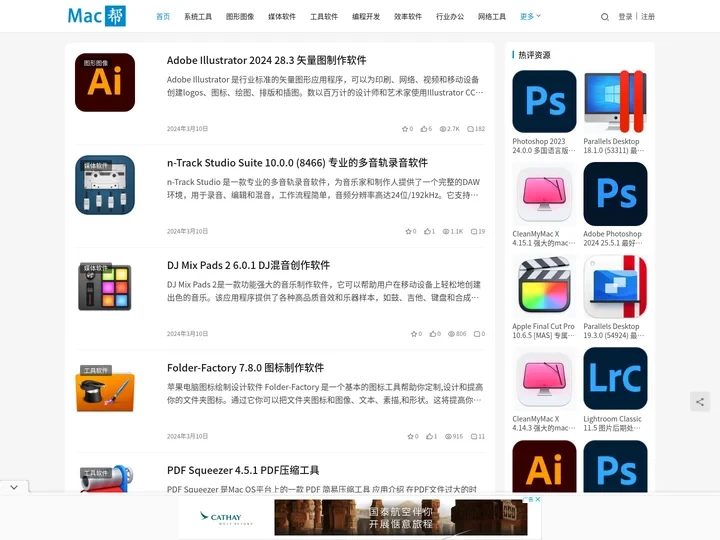Viewport: 720px width, 540px height.
Task: Open the 网络工具 menu item
Action: click(492, 17)
